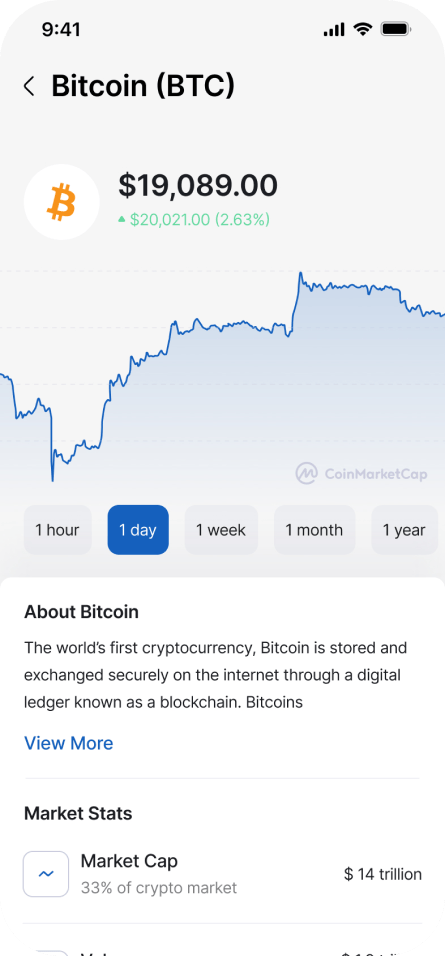Tap the back arrow icon

coord(29,86)
